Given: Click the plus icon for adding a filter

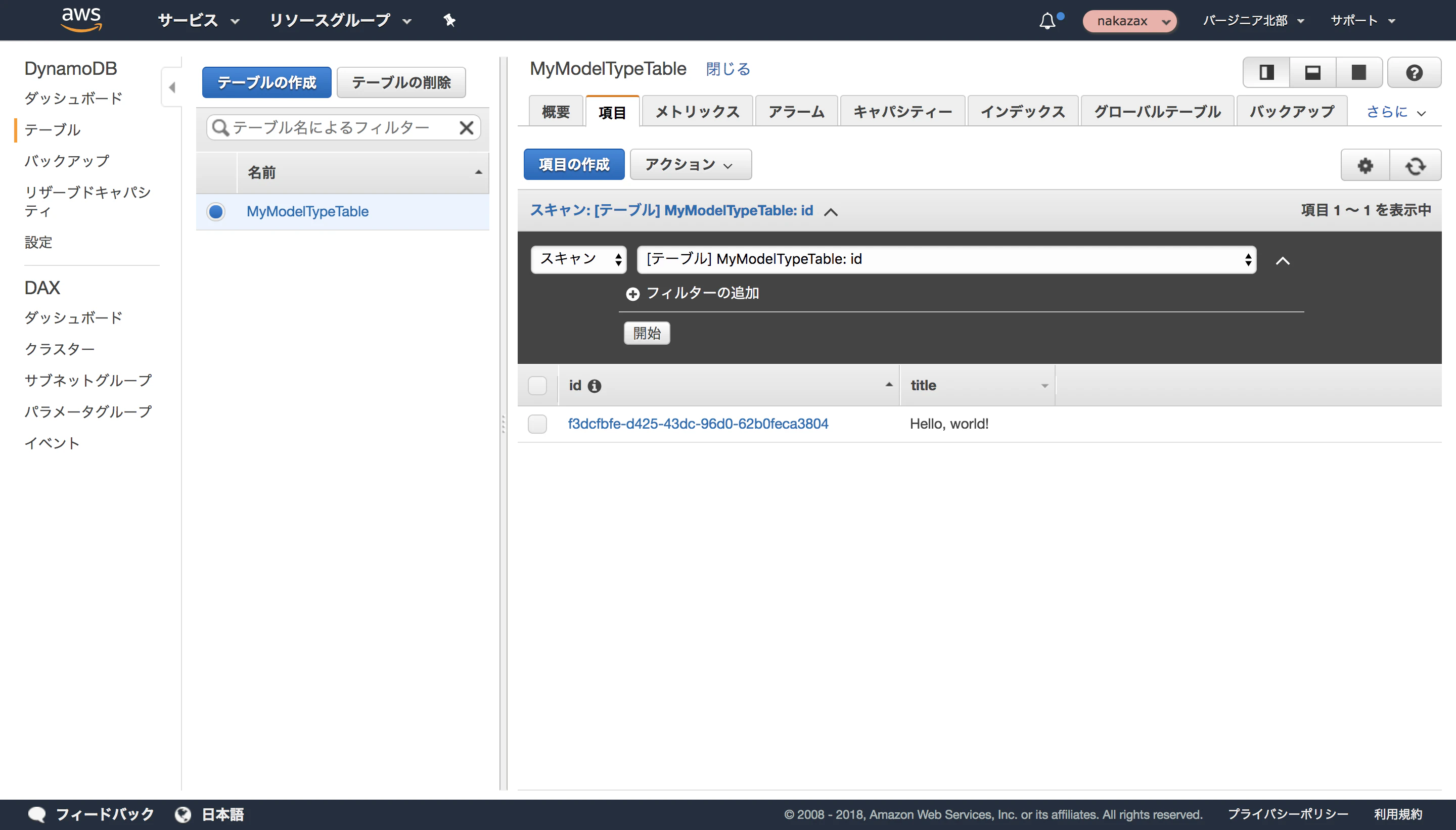Looking at the screenshot, I should [633, 294].
